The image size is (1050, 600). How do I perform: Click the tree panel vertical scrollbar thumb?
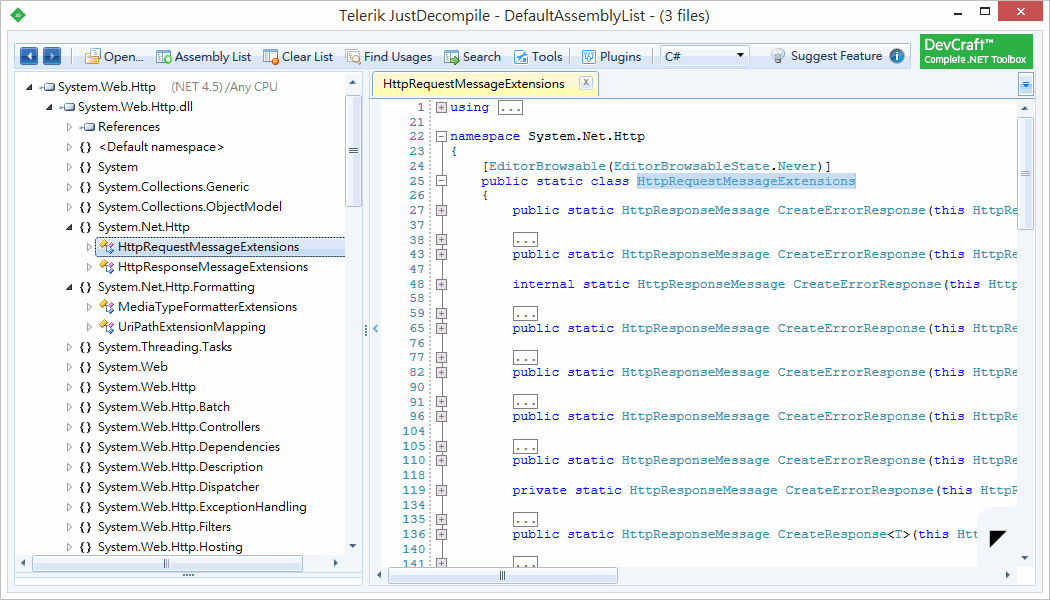(x=353, y=151)
